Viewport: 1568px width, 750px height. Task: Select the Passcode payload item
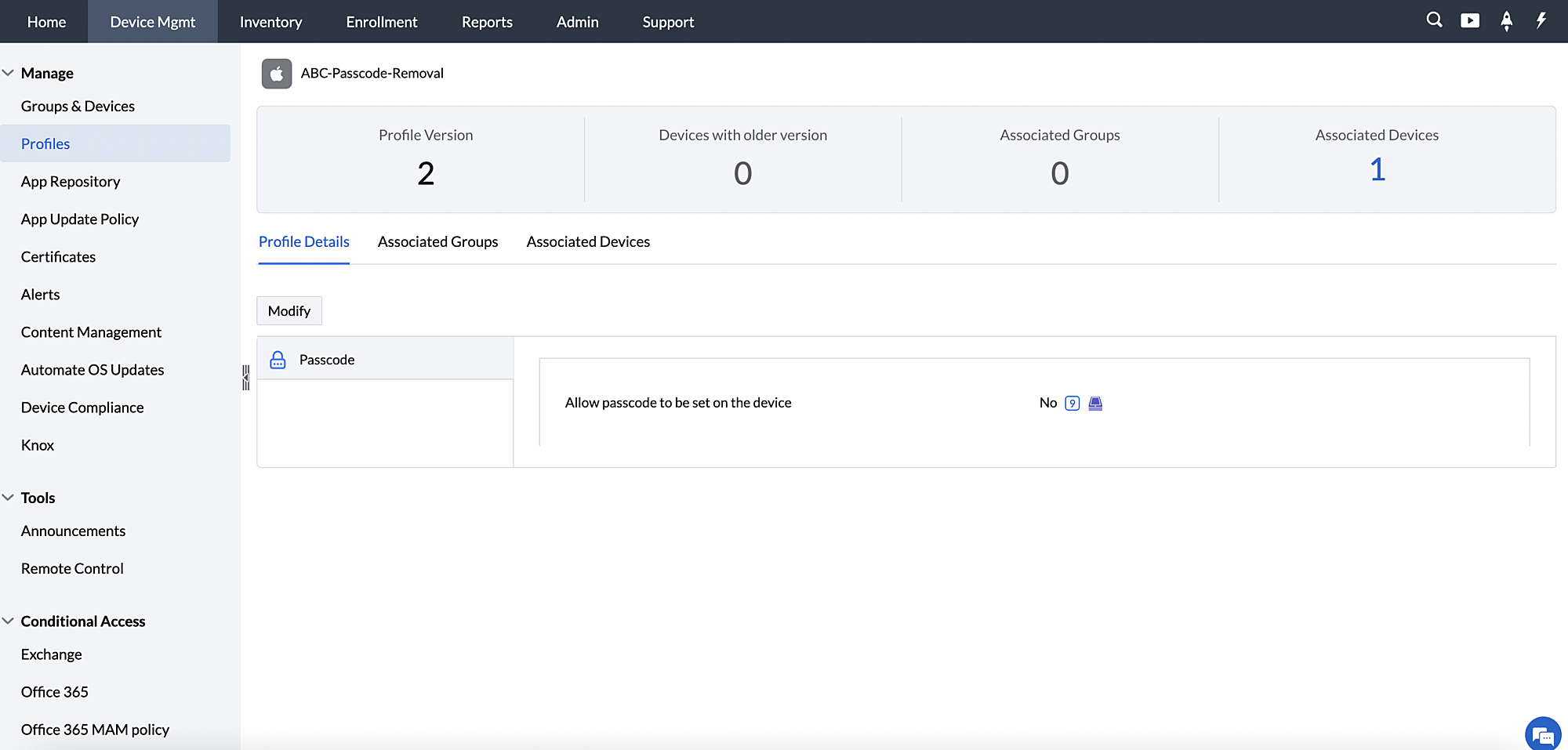[x=327, y=360]
